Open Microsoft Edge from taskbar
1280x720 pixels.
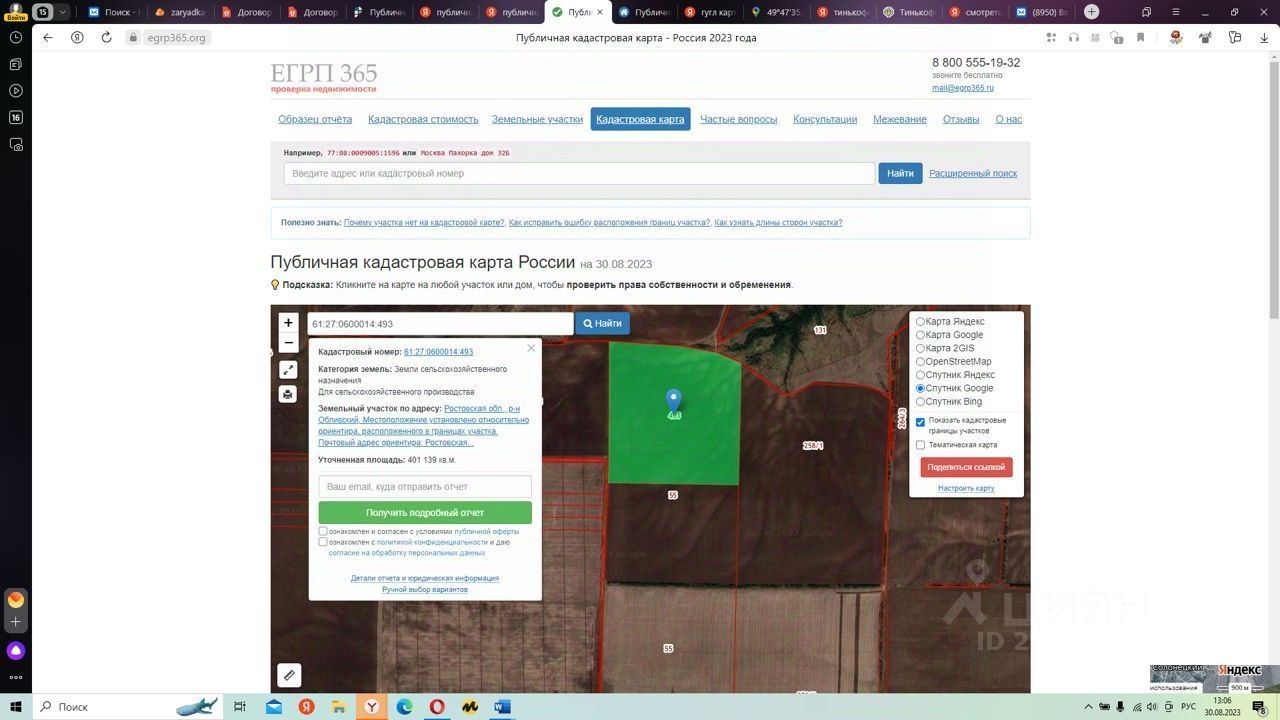(x=404, y=707)
